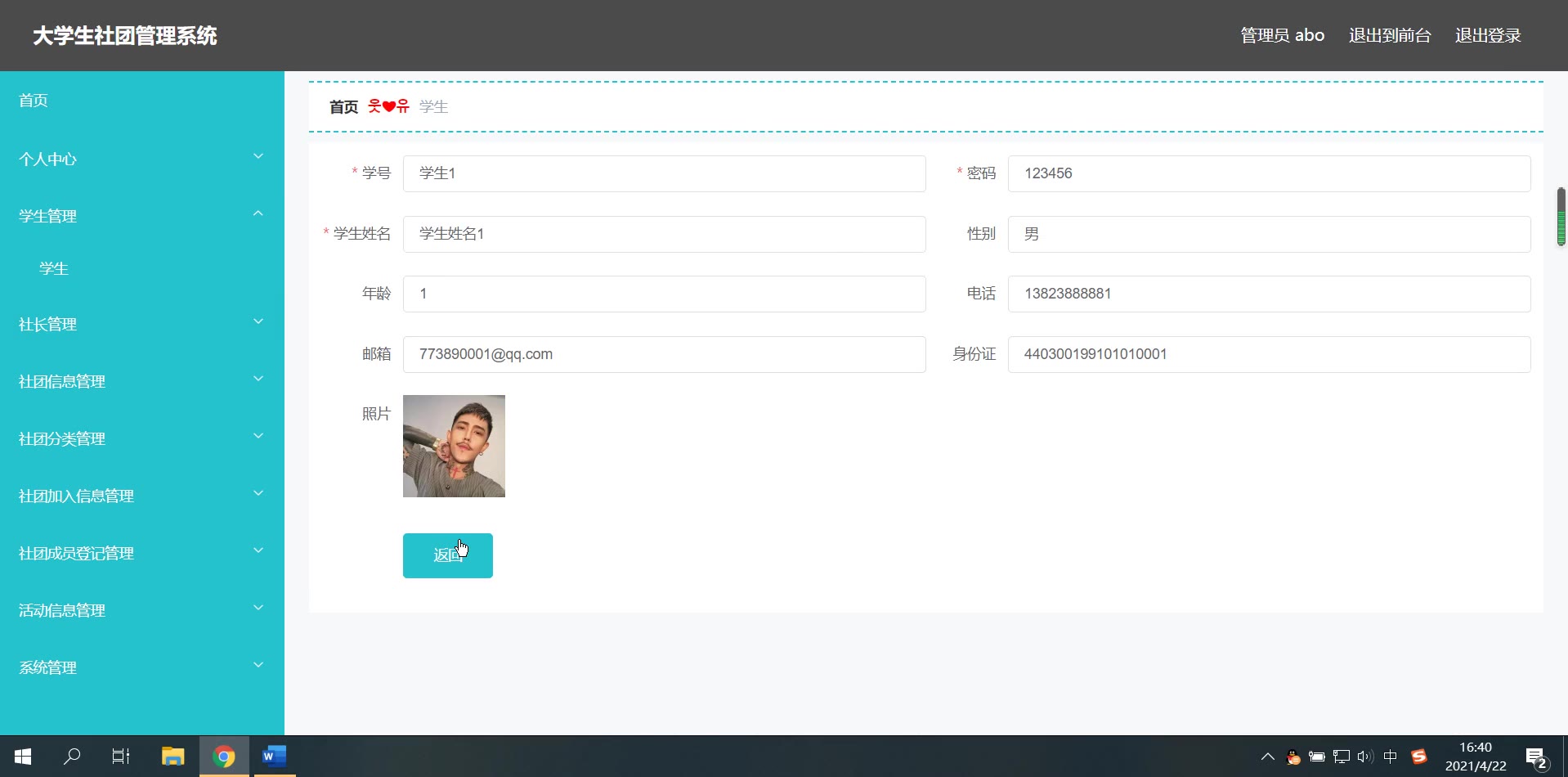Viewport: 1568px width, 777px height.
Task: Click the 管理员 abo account label
Action: point(1283,35)
